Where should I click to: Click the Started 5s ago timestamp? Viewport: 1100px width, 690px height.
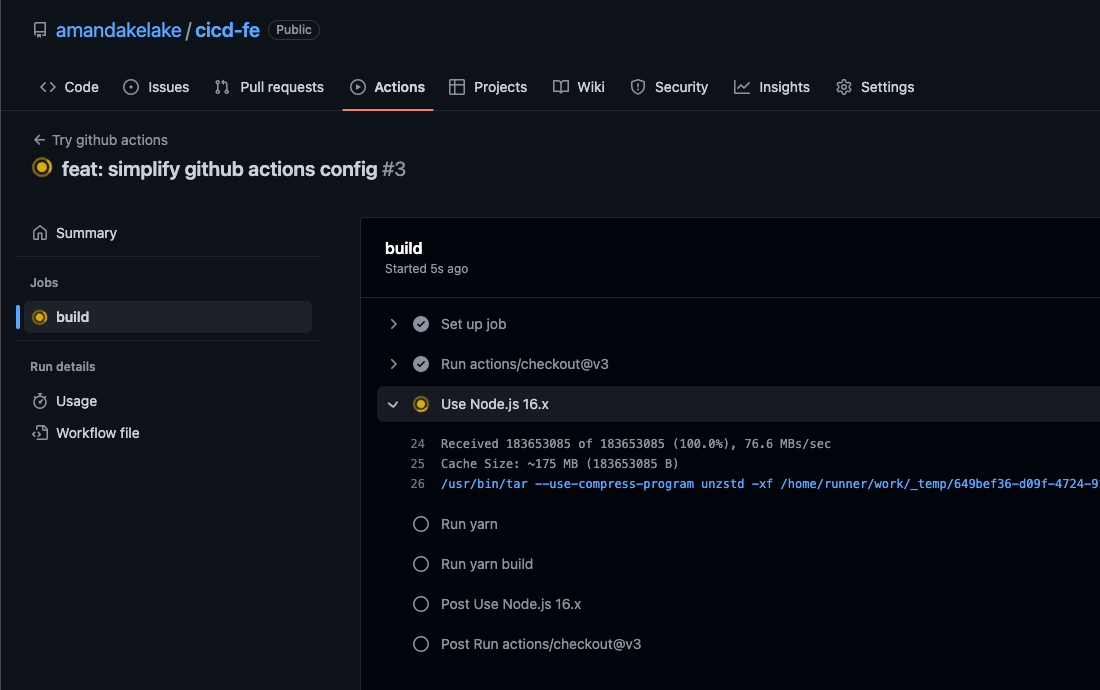(427, 269)
